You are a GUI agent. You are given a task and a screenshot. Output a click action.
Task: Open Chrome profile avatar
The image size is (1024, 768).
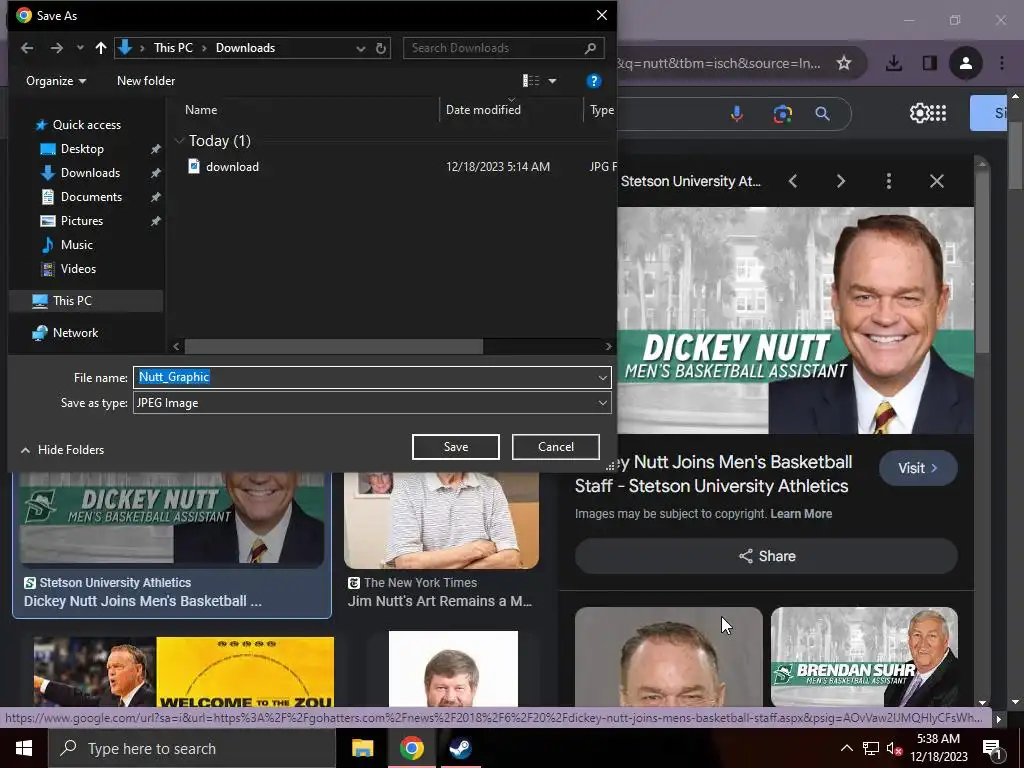click(965, 63)
